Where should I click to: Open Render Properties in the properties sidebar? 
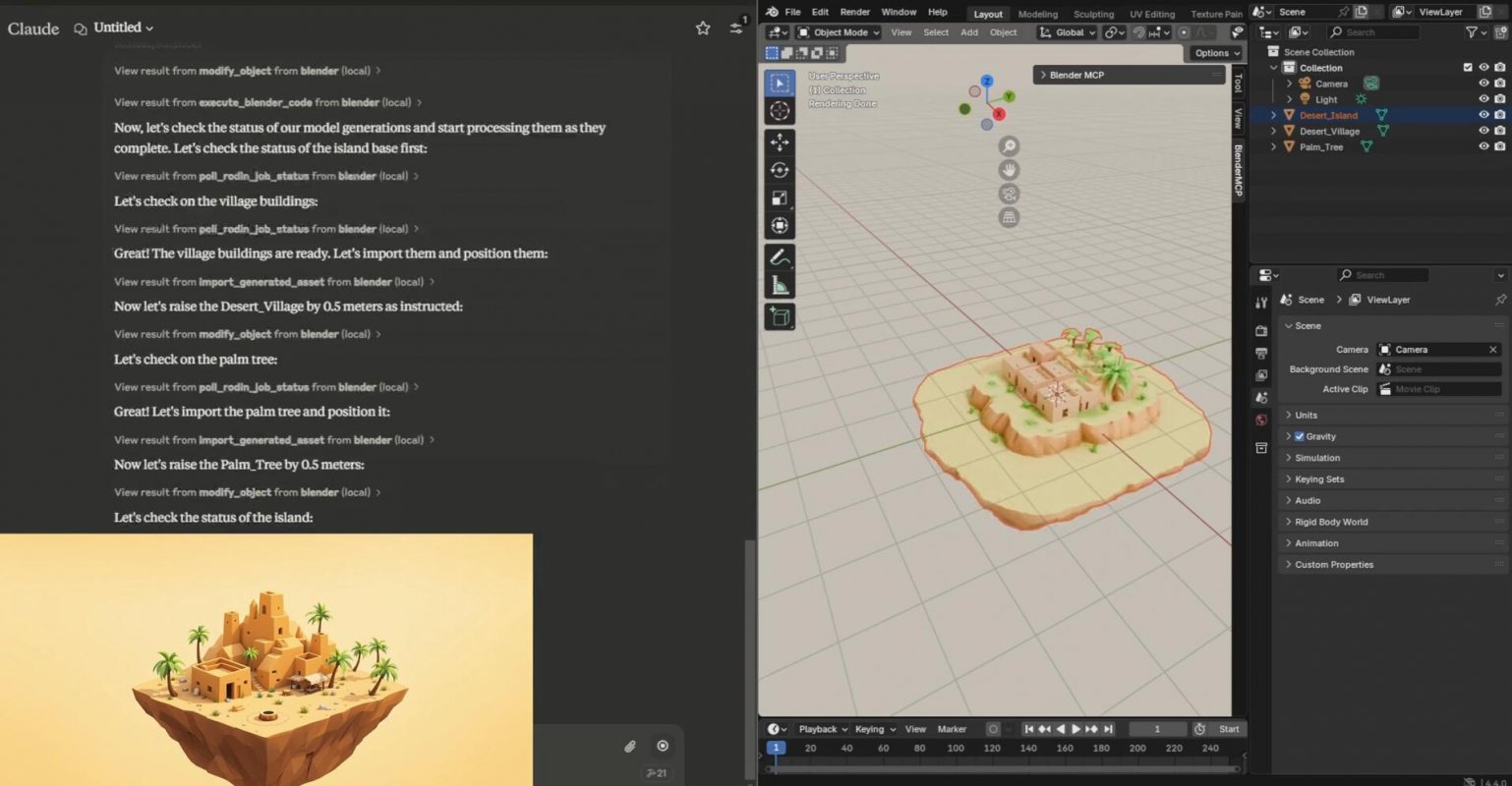pos(1262,330)
